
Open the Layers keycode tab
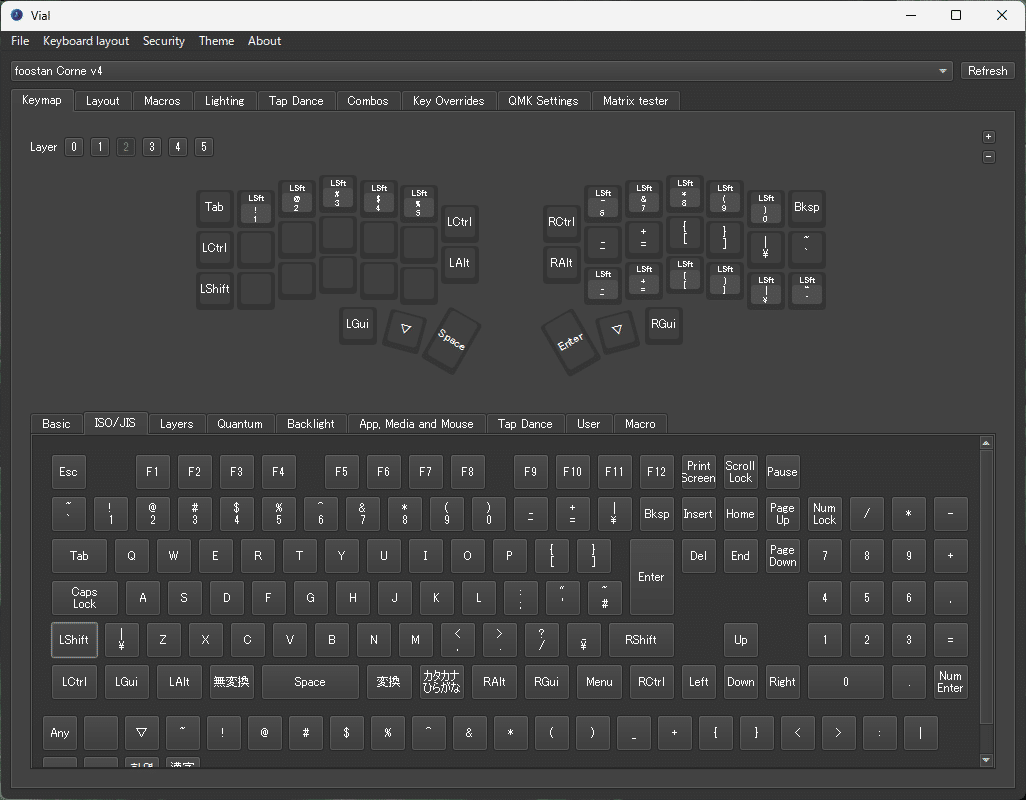177,424
